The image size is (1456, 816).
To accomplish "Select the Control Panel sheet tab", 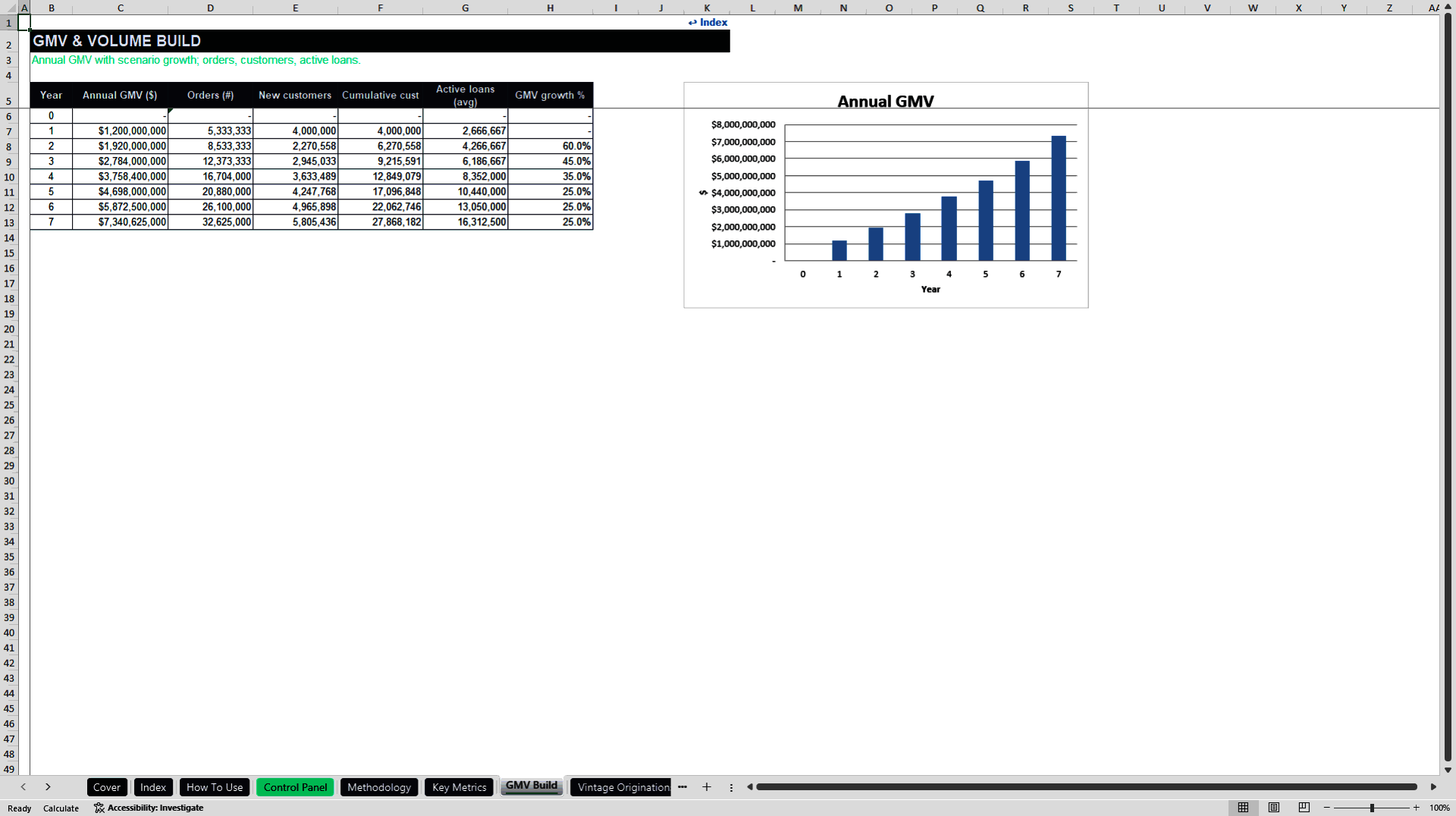I will point(295,787).
